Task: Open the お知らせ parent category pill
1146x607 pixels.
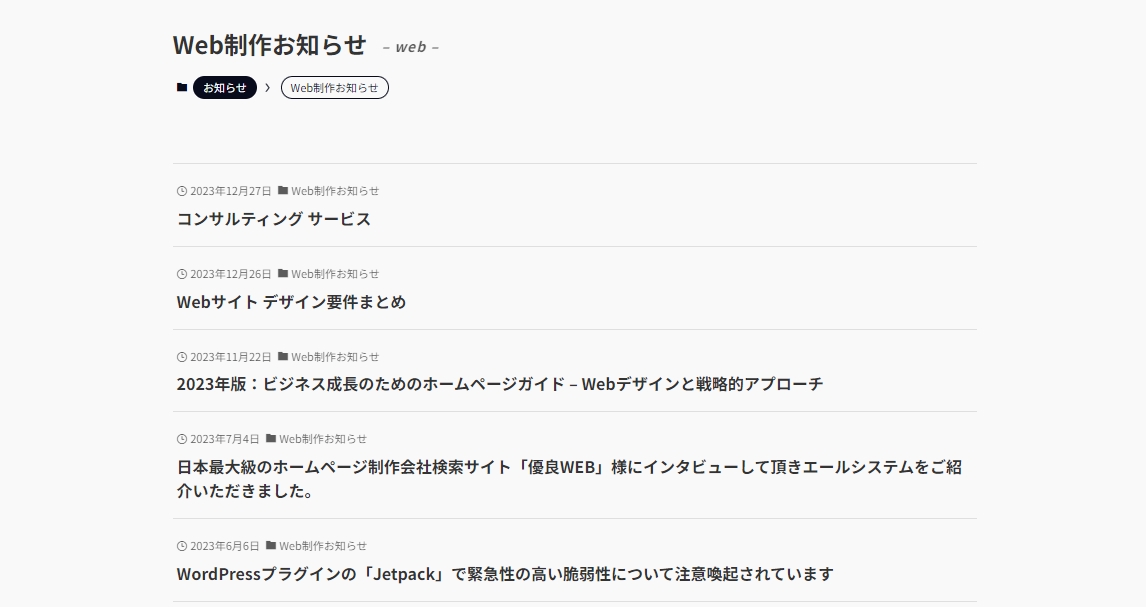Action: coord(224,88)
